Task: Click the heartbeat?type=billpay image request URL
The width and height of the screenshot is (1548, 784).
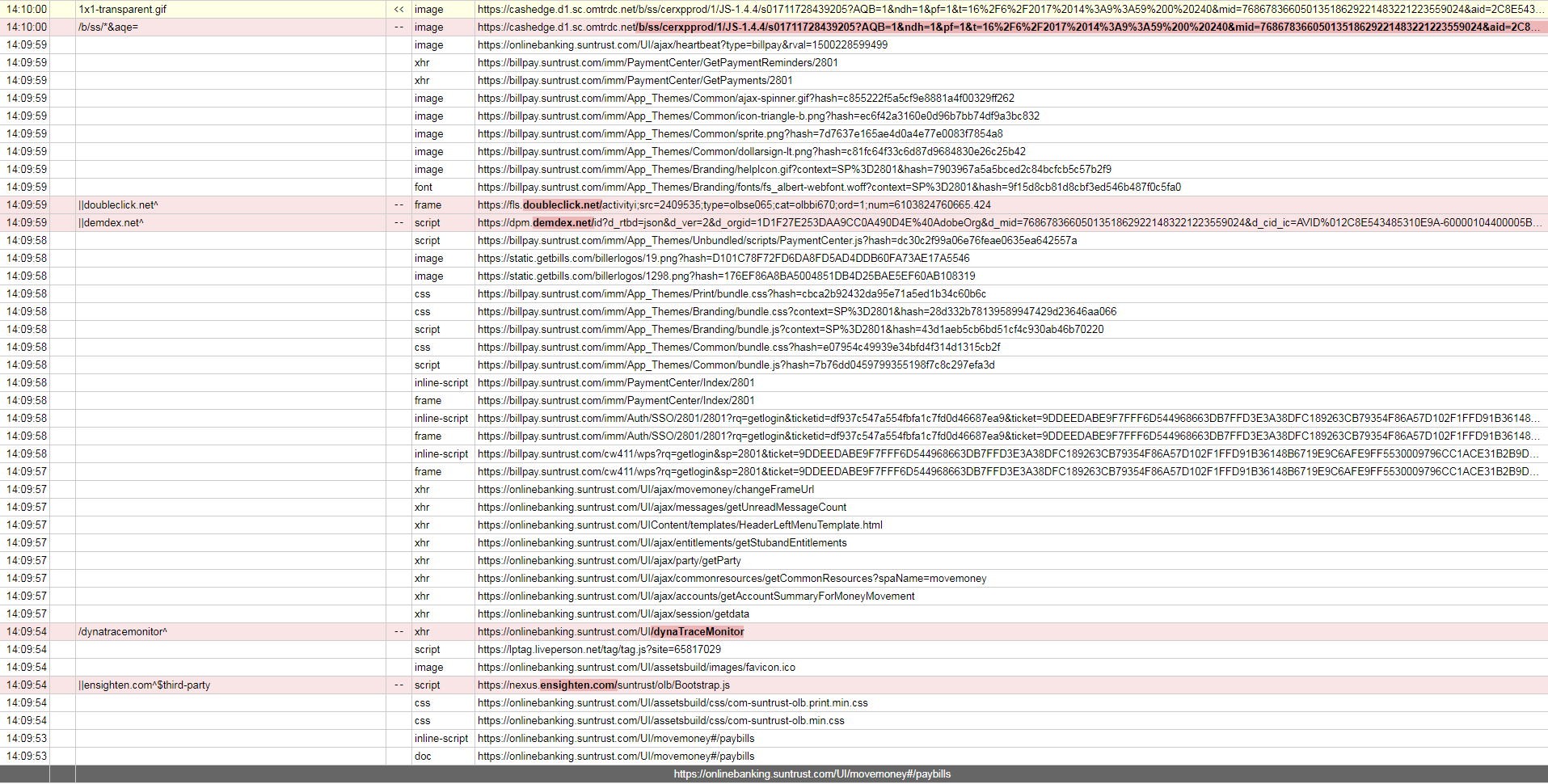Action: coord(681,44)
